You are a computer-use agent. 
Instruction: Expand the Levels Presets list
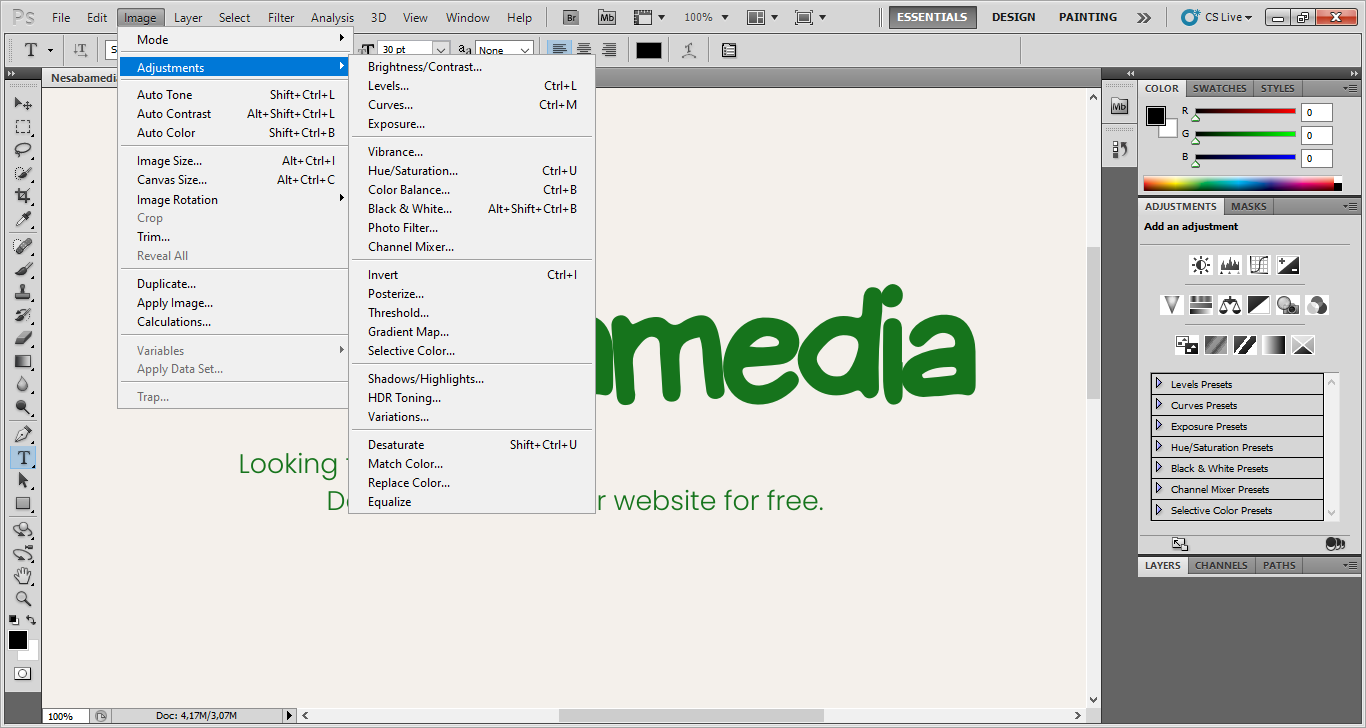1159,384
